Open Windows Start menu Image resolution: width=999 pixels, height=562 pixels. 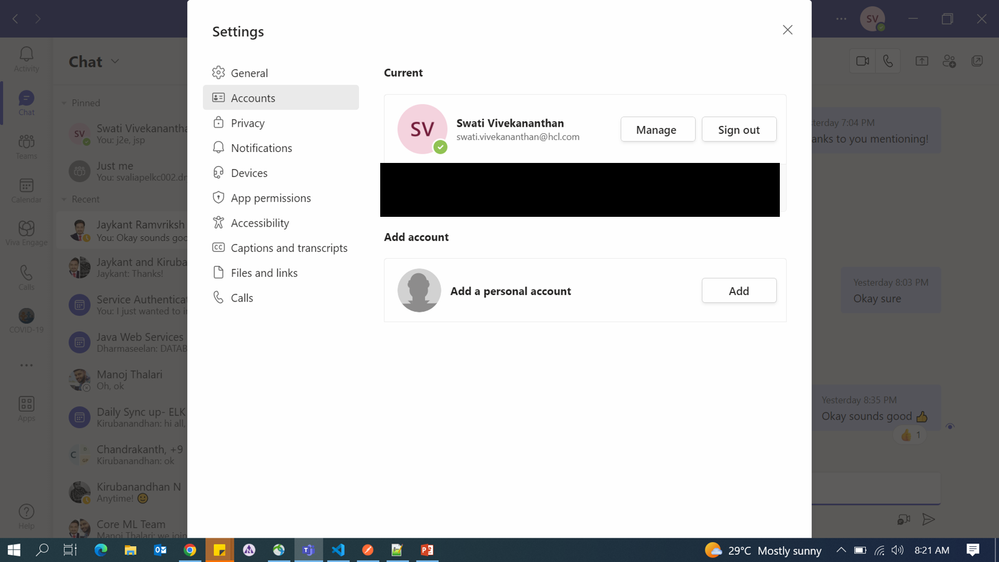click(13, 550)
